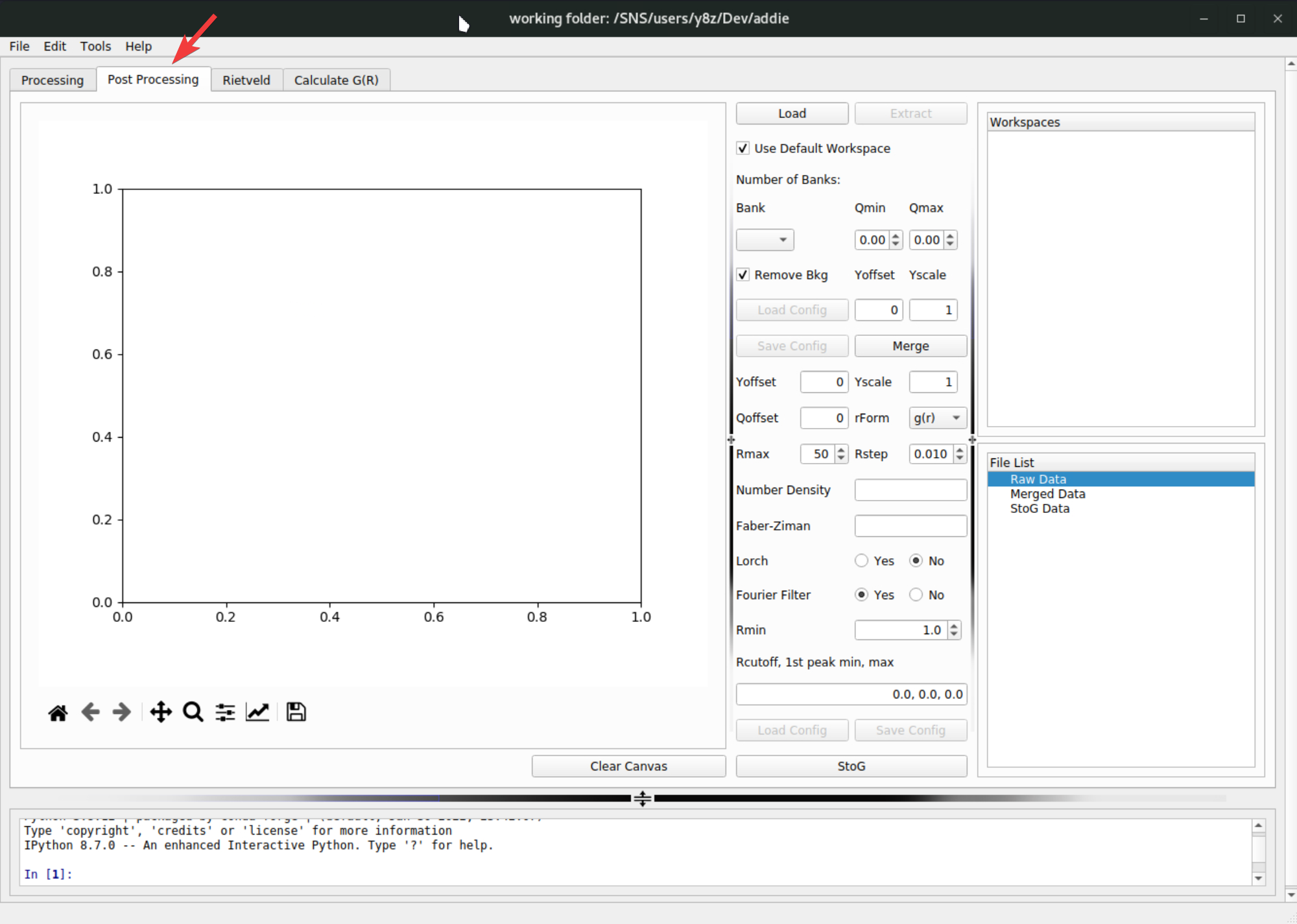Select No for Fourier Filter
Image resolution: width=1297 pixels, height=924 pixels.
click(916, 595)
